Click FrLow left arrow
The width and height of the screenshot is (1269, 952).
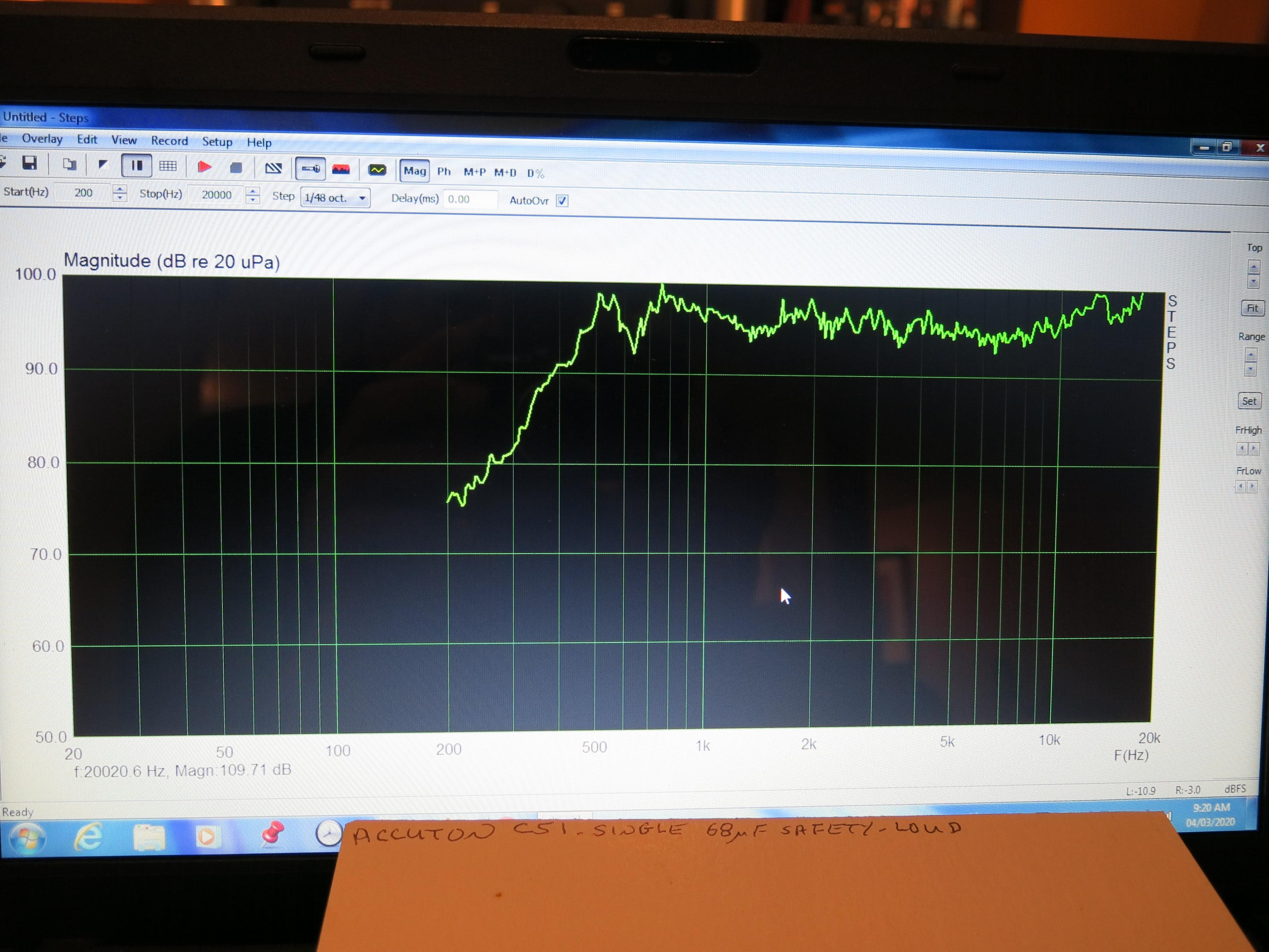pos(1241,487)
